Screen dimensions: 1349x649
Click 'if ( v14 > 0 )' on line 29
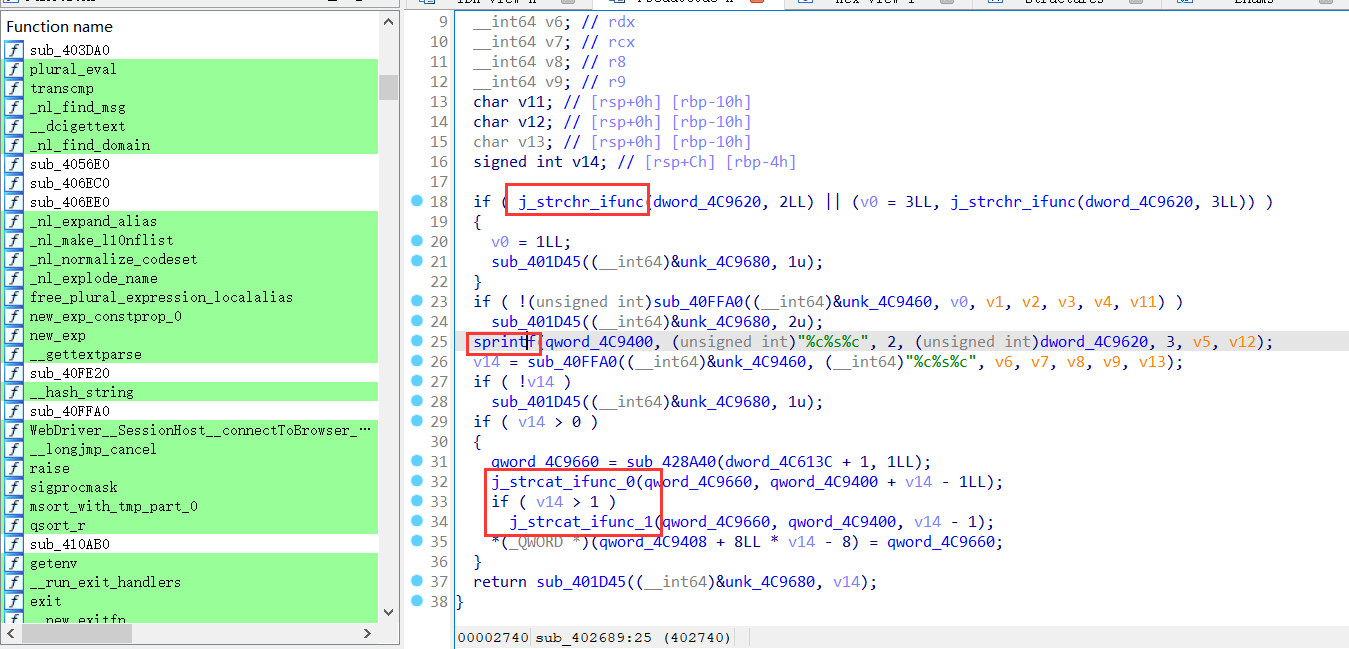(x=535, y=421)
